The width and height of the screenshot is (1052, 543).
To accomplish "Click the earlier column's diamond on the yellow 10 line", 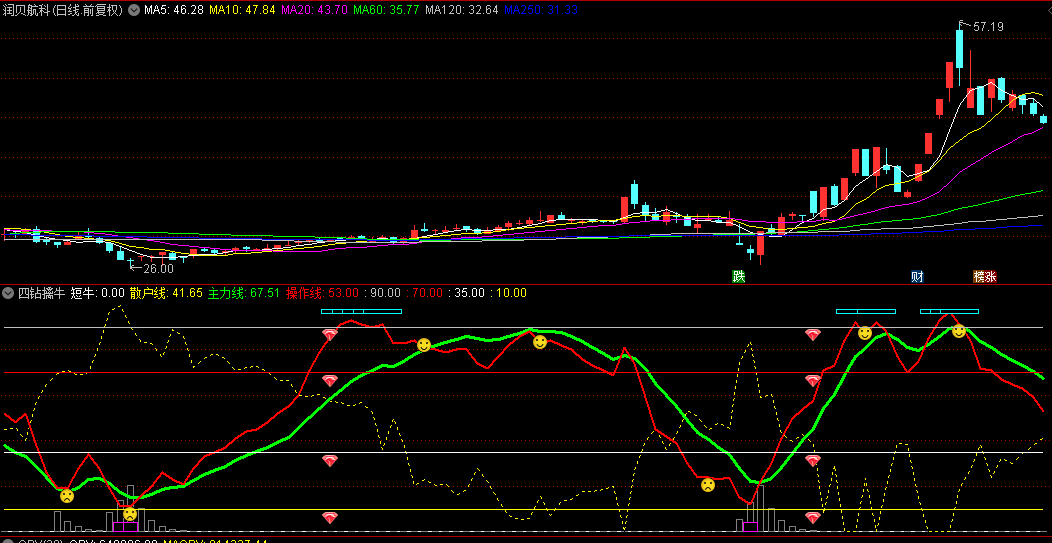I will [x=329, y=517].
